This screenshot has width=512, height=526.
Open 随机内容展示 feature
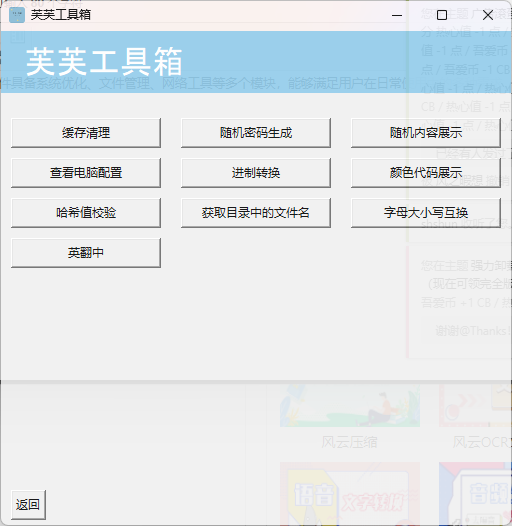click(x=426, y=133)
